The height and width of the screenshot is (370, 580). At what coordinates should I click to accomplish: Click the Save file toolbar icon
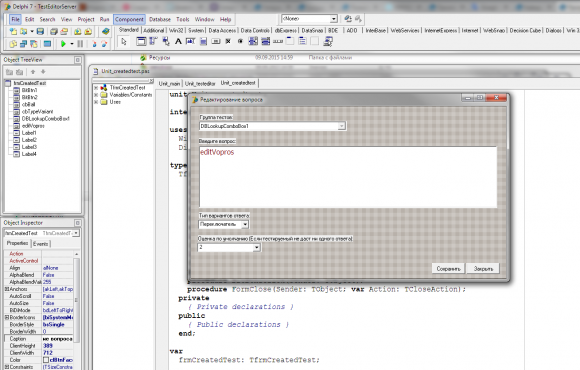tap(41, 31)
